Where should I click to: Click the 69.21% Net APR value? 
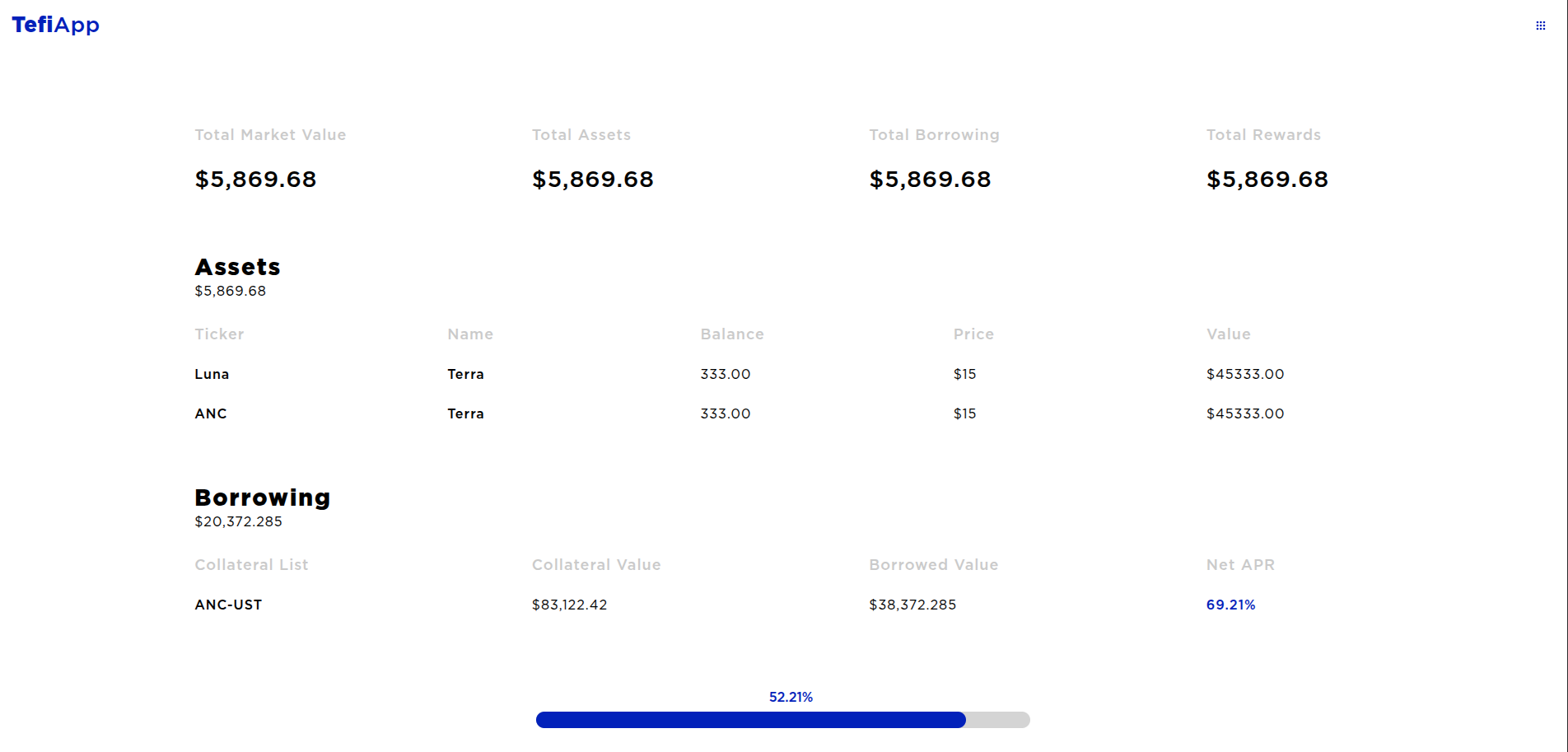point(1230,605)
